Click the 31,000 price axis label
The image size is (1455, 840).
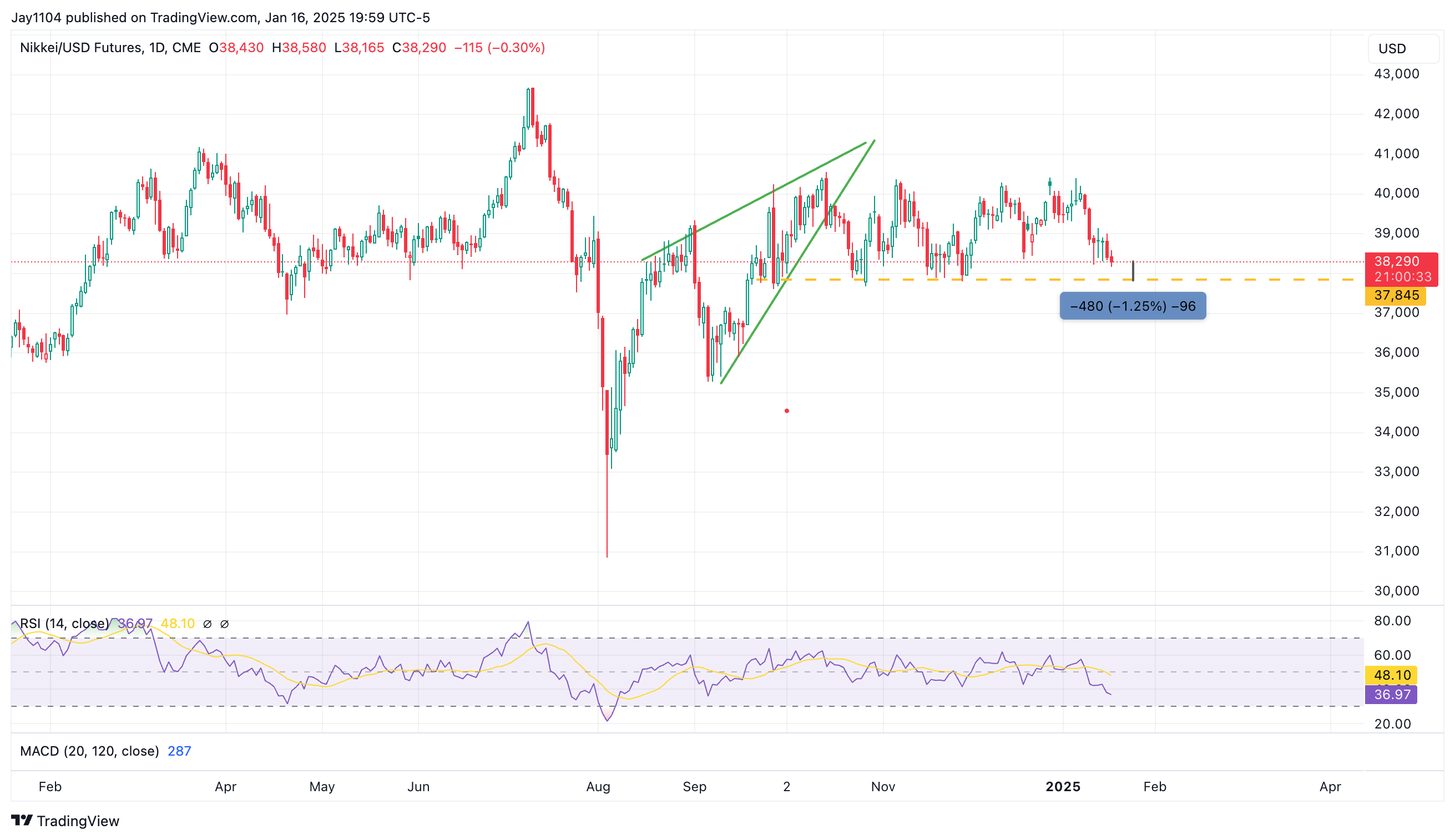[1396, 551]
